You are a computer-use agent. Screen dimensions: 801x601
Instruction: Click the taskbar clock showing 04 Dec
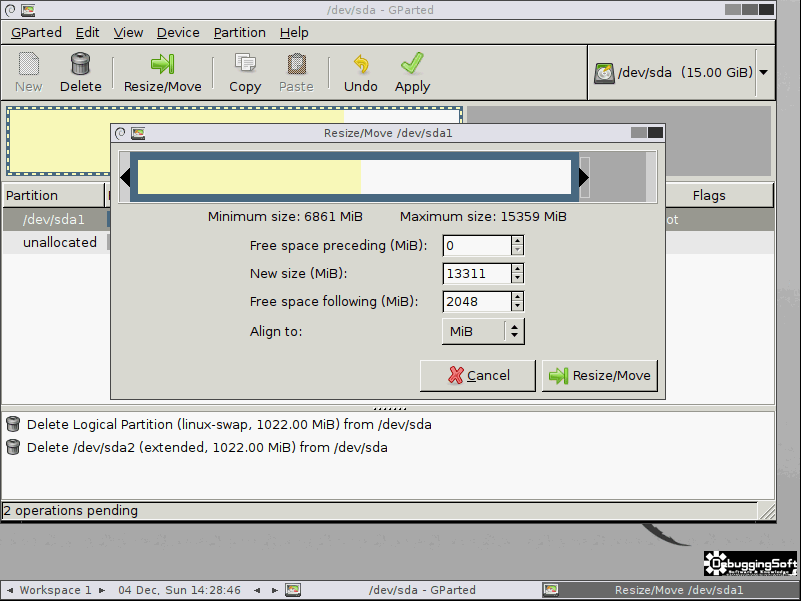[179, 590]
